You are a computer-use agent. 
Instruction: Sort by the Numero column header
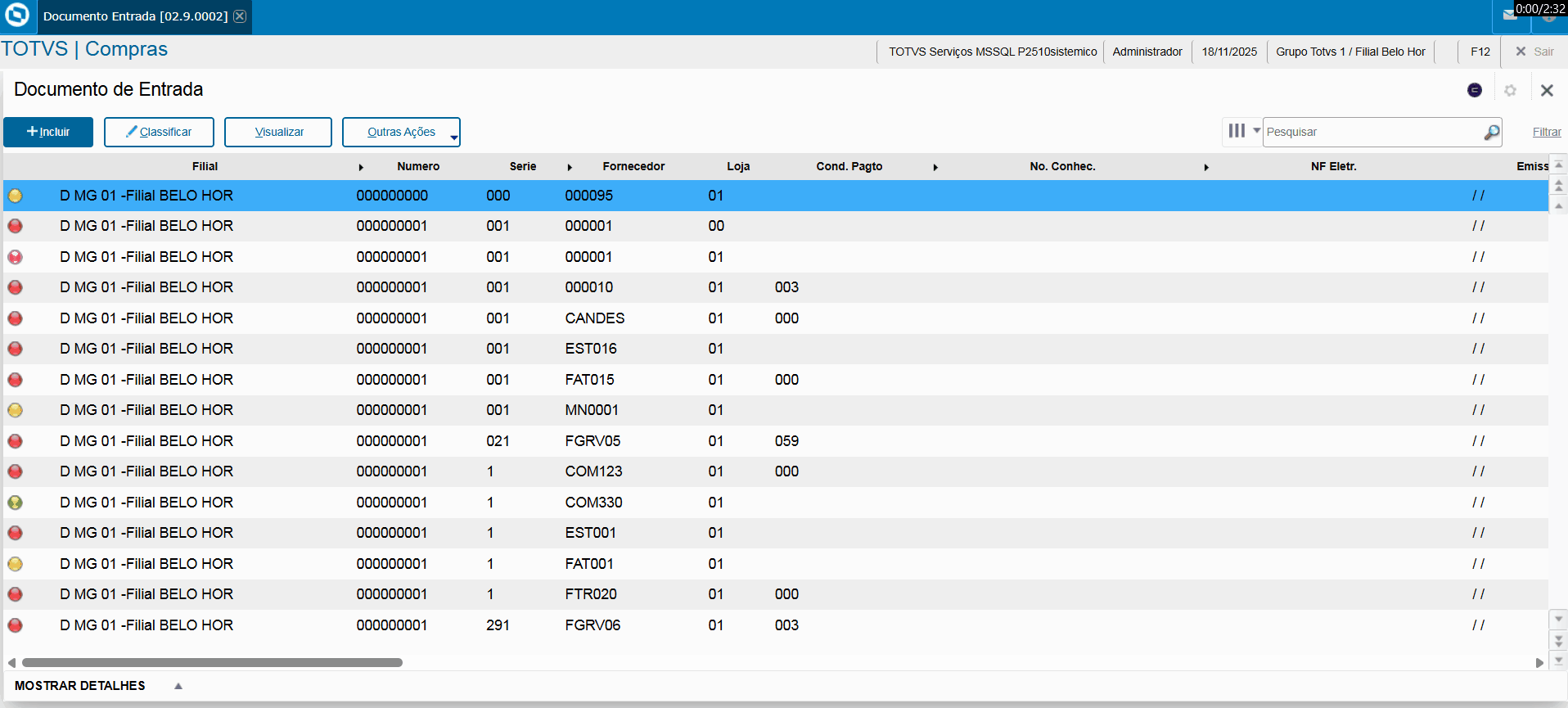coord(418,166)
